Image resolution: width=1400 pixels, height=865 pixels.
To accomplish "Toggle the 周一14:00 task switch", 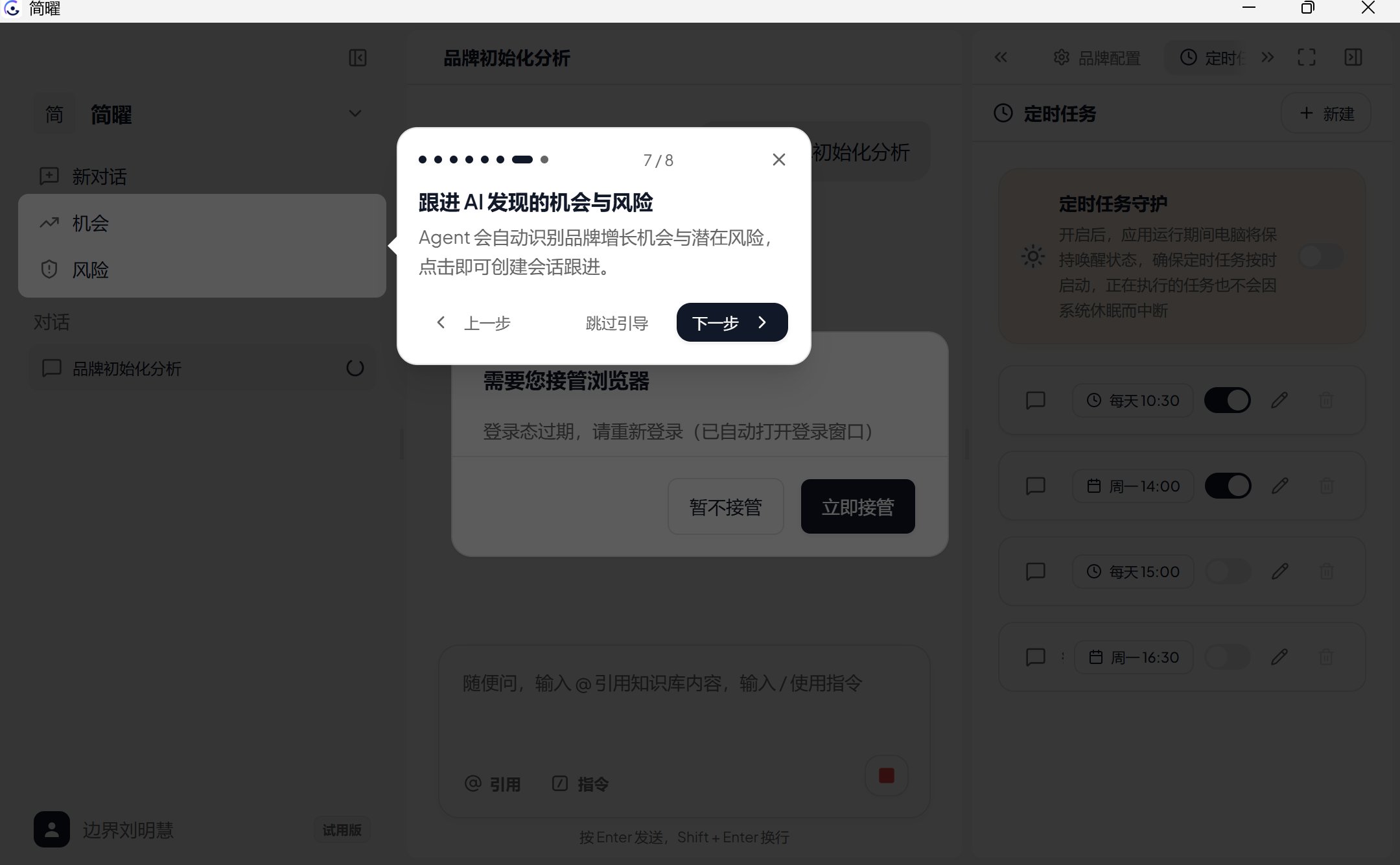I will pyautogui.click(x=1227, y=486).
